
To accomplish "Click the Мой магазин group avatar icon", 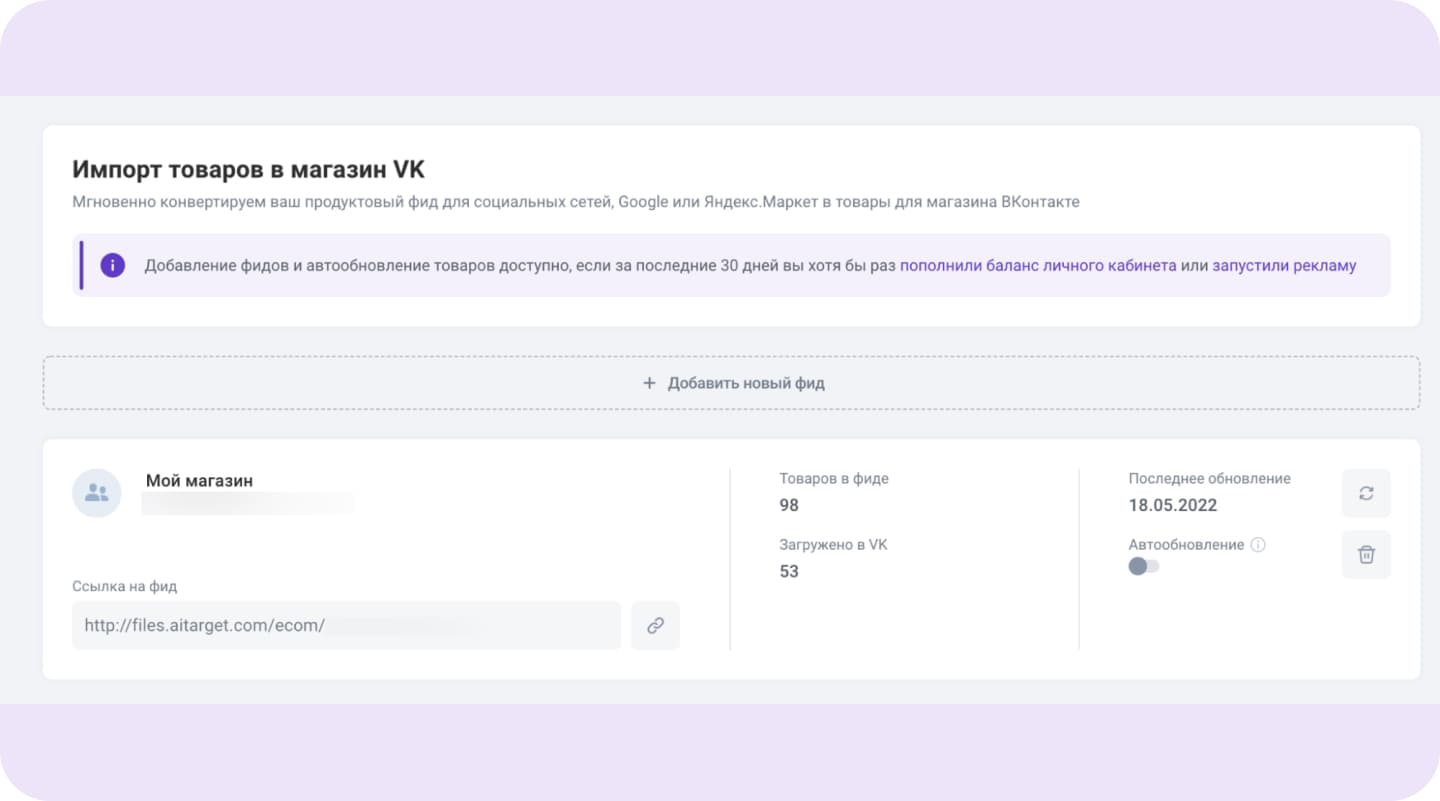I will tap(97, 493).
